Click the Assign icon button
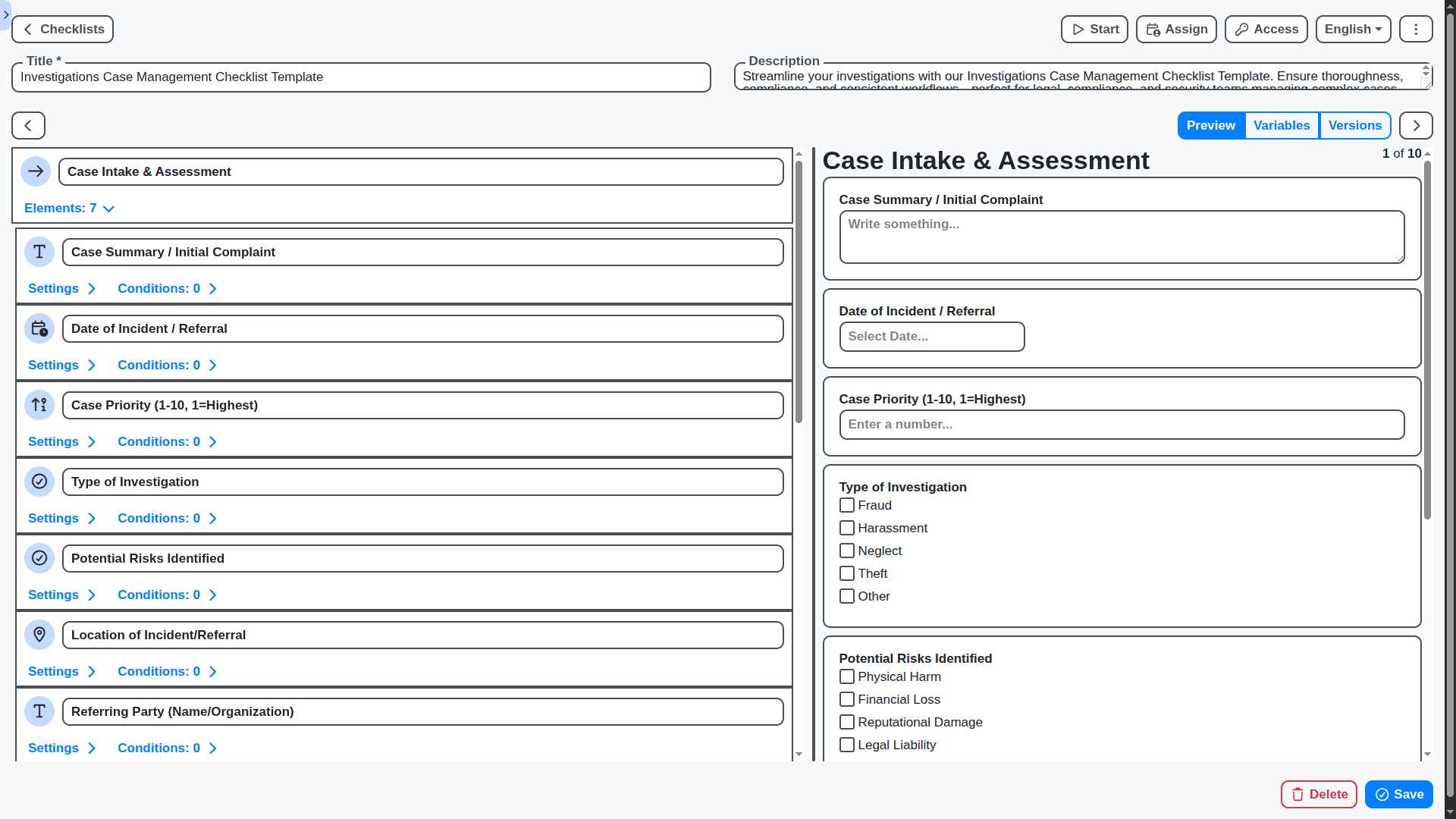Viewport: 1456px width, 819px height. 1175,29
